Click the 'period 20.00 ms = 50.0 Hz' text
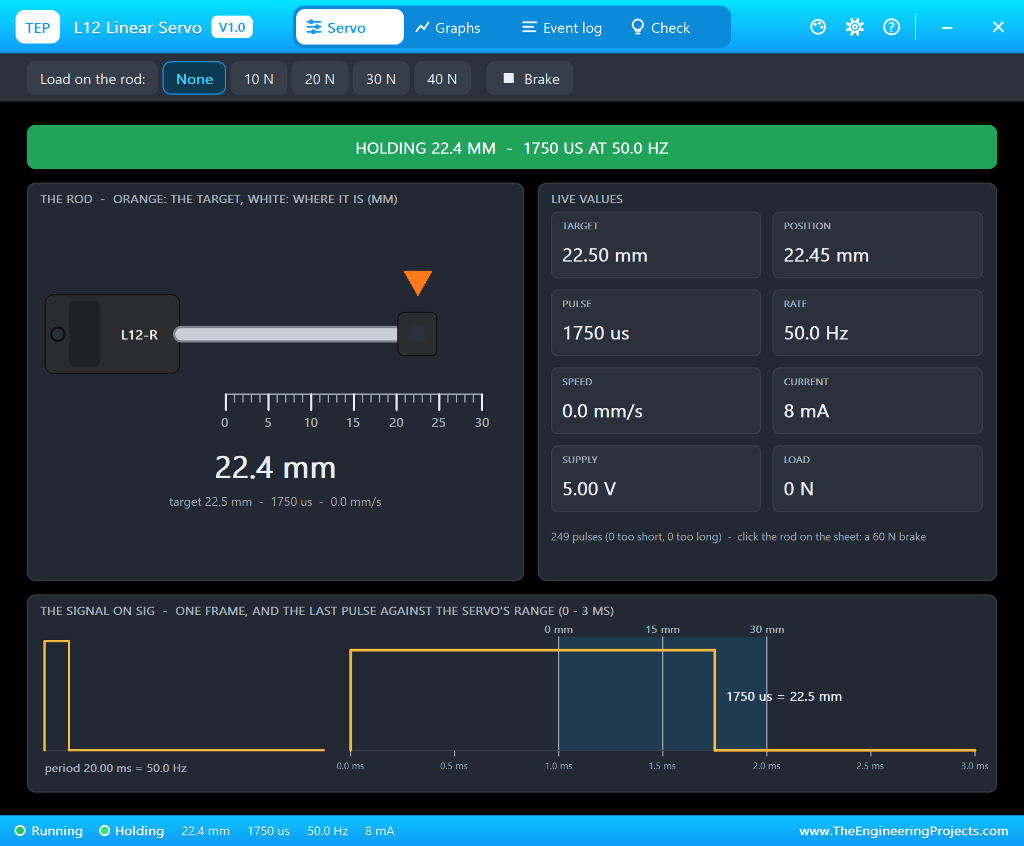The image size is (1024, 846). click(x=116, y=768)
